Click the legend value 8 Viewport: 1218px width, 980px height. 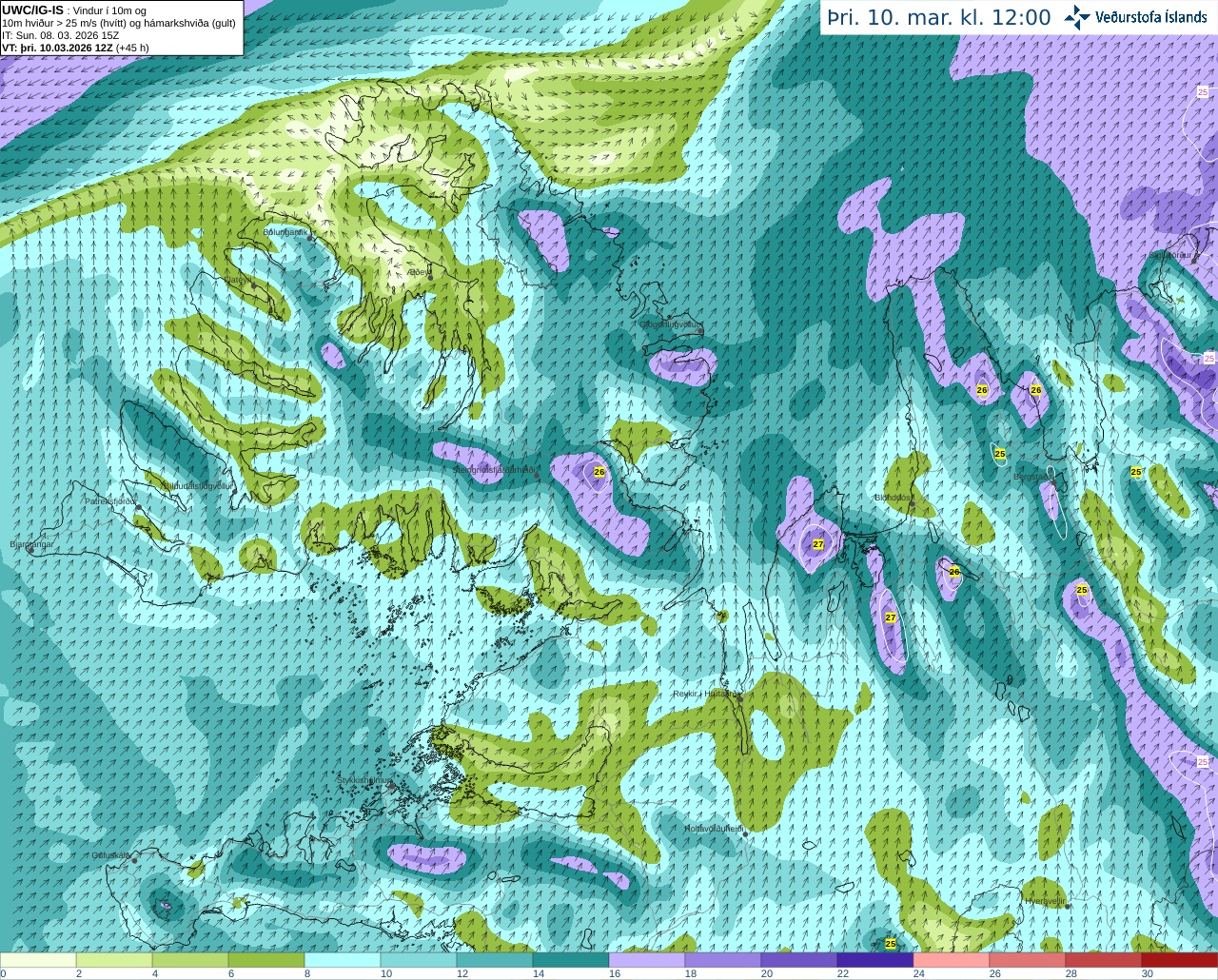click(307, 973)
